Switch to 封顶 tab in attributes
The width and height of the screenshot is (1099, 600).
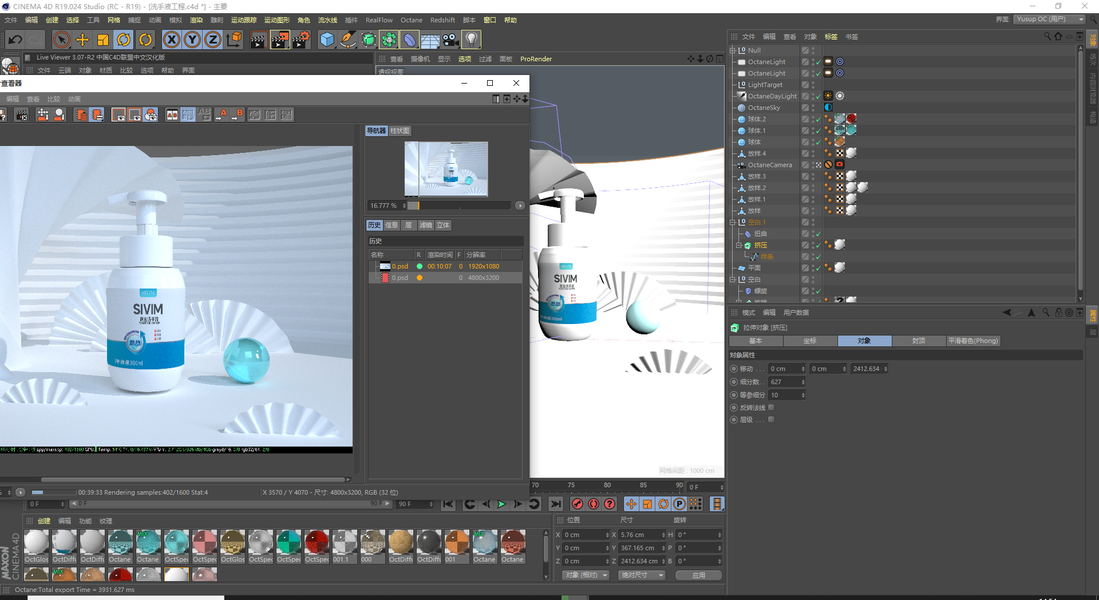919,341
